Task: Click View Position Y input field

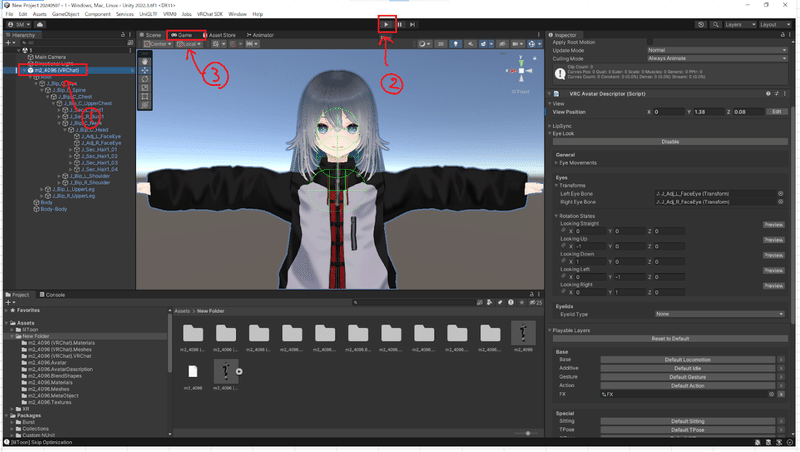Action: coord(709,112)
